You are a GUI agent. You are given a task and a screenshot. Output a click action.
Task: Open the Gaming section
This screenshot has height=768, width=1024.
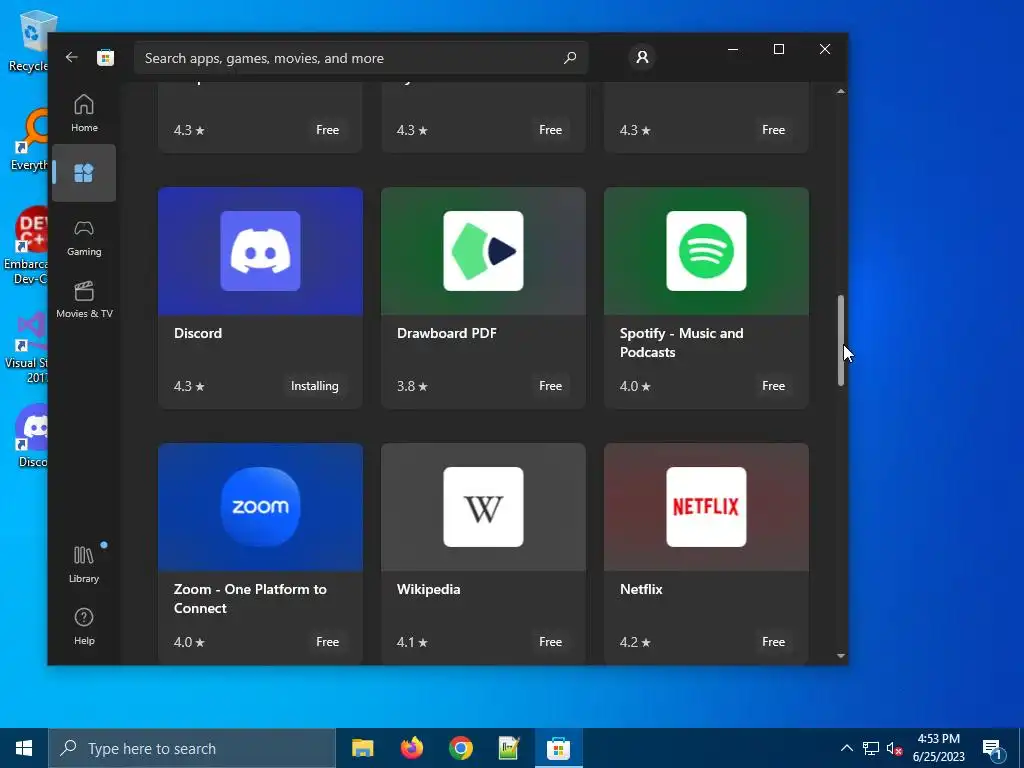coord(84,238)
